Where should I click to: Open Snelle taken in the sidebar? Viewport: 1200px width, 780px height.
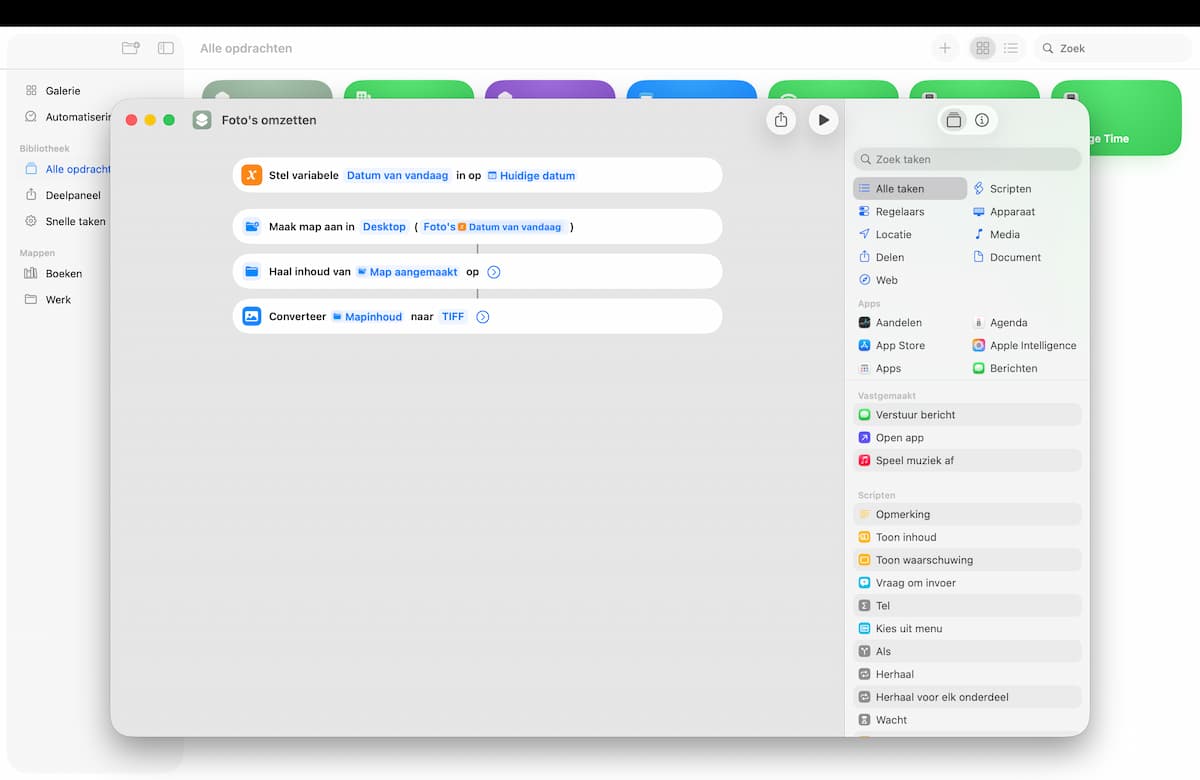[x=75, y=221]
